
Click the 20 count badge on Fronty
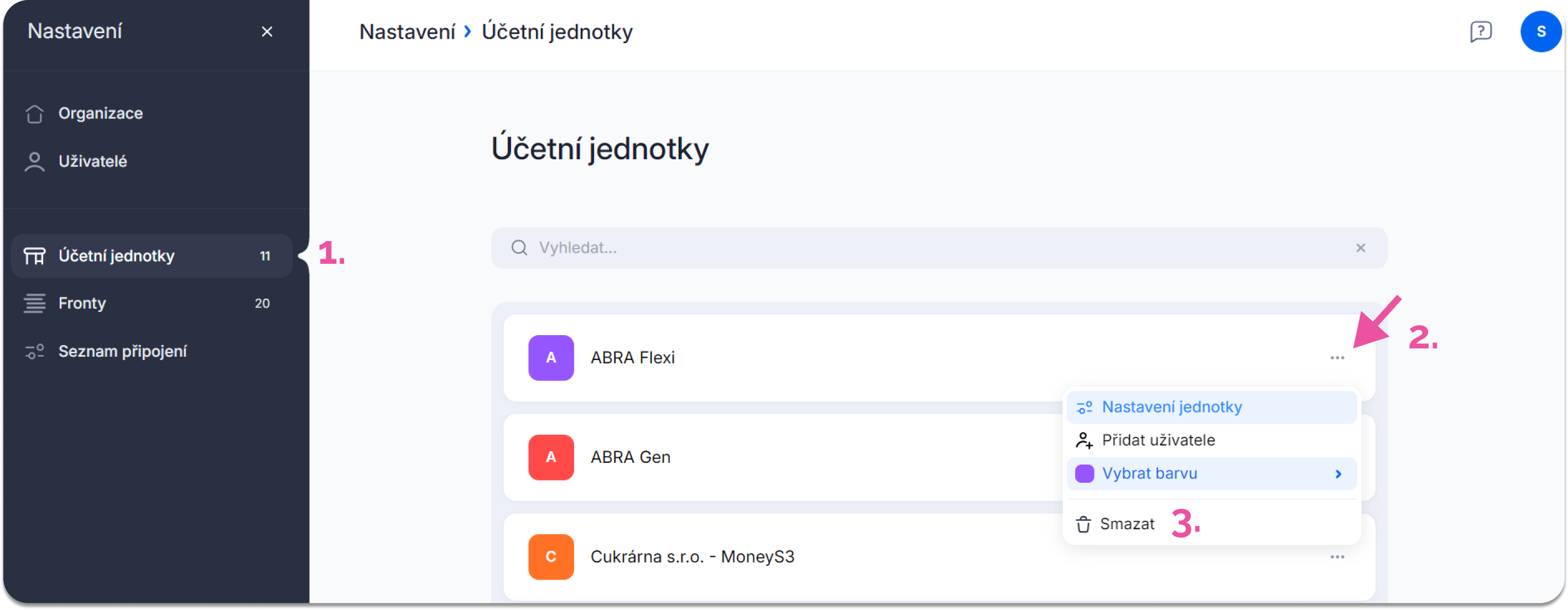point(262,303)
